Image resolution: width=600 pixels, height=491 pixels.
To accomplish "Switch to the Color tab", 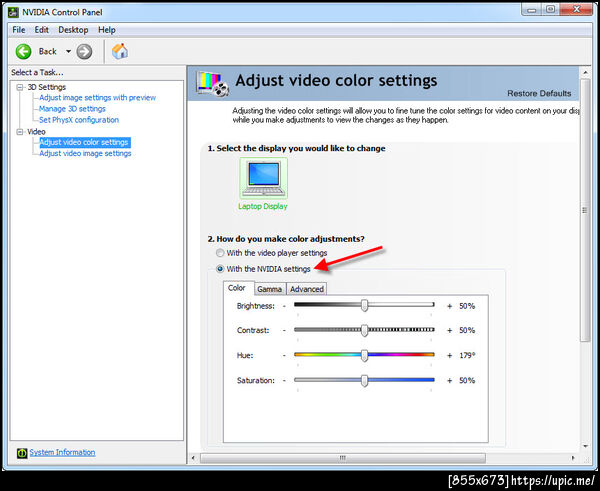I will click(x=237, y=288).
